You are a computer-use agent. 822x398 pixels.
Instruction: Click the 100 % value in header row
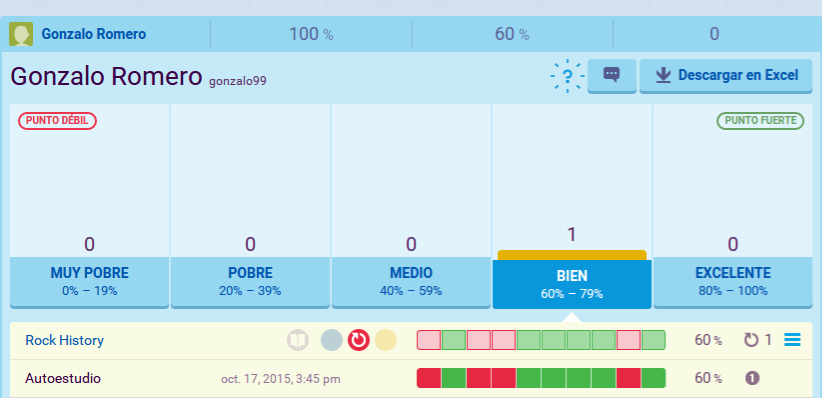(311, 34)
